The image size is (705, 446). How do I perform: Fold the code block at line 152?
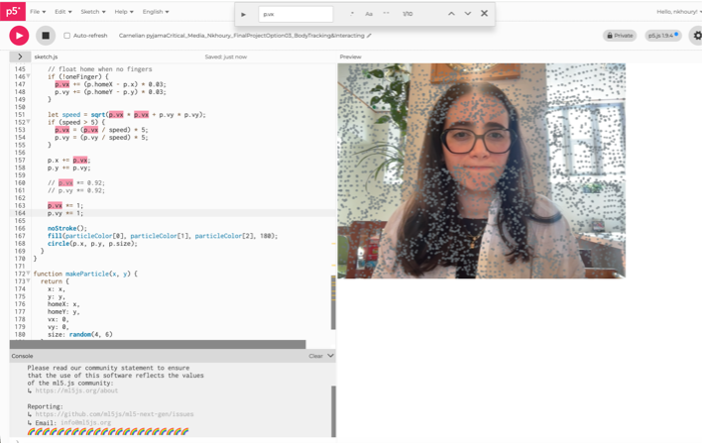pos(28,122)
